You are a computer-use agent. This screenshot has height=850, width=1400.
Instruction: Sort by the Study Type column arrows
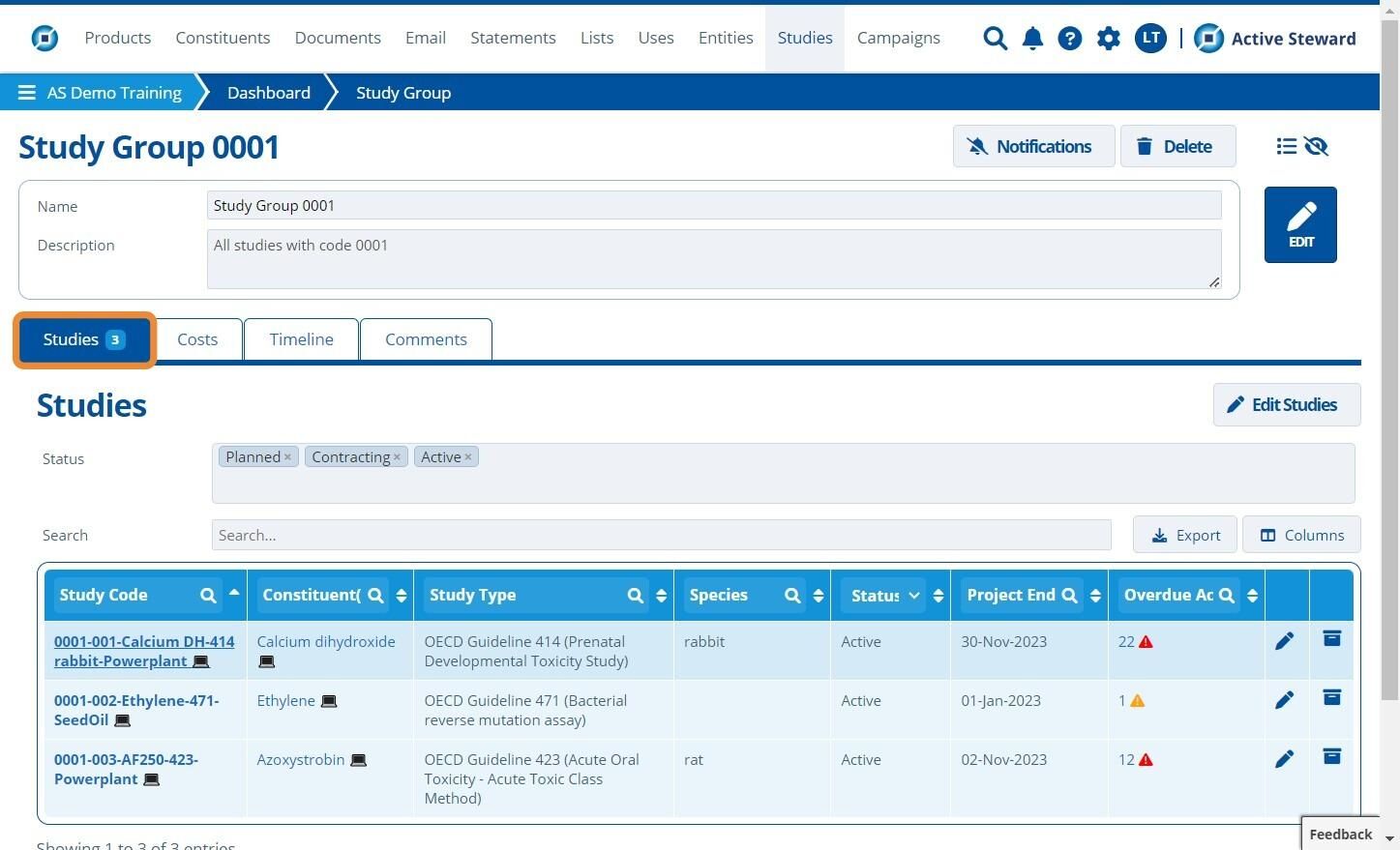[x=662, y=596]
